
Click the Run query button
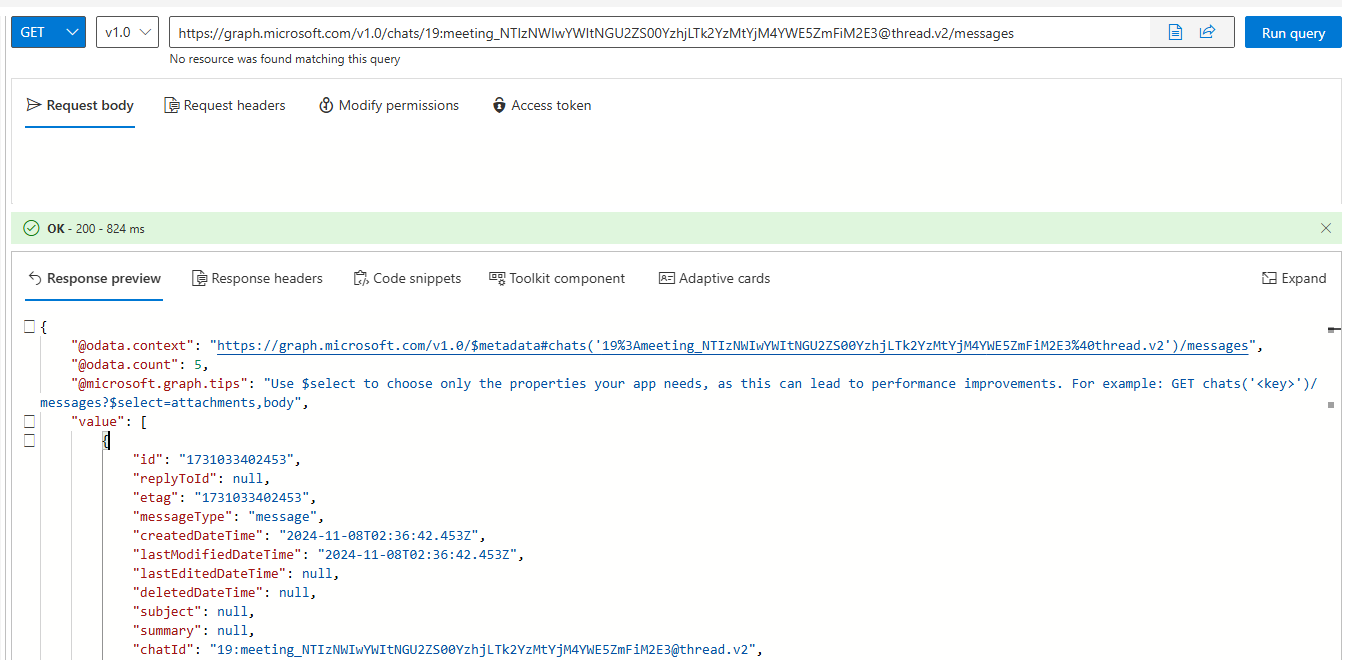coord(1292,31)
